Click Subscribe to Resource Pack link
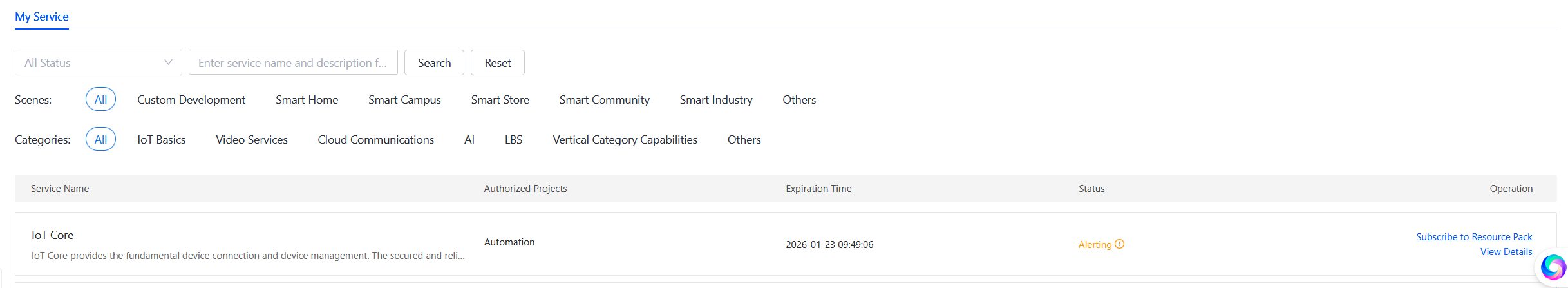Screen dimensions: 1568x288 tap(1473, 237)
